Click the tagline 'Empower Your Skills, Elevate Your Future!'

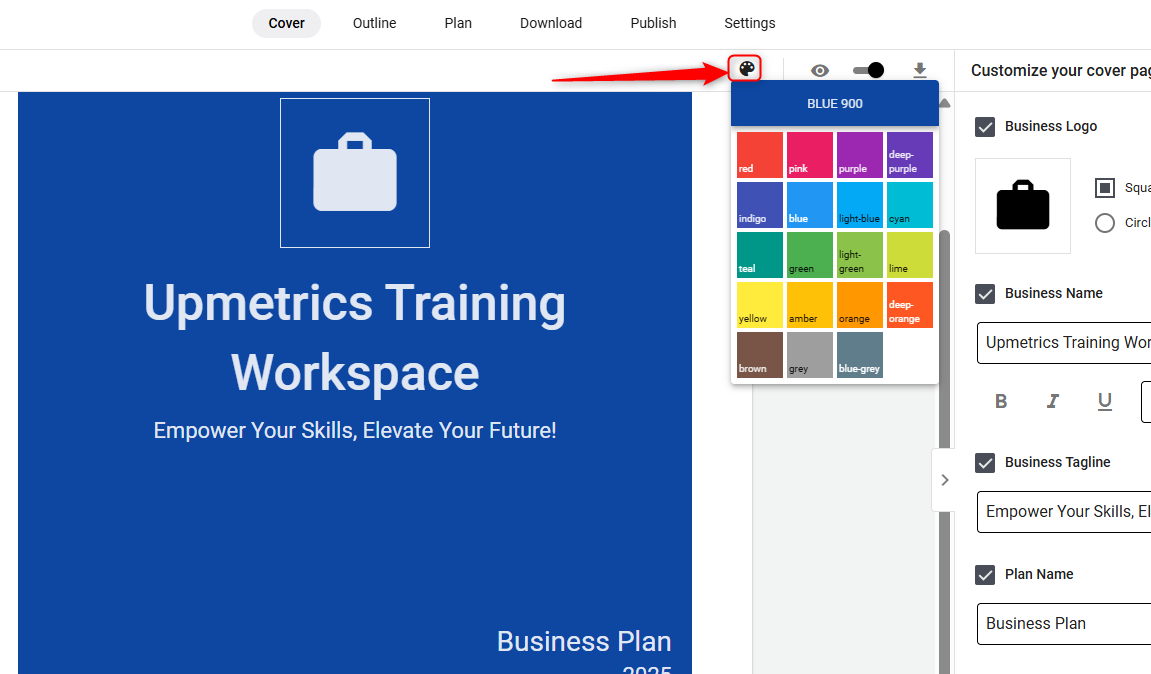pyautogui.click(x=355, y=430)
